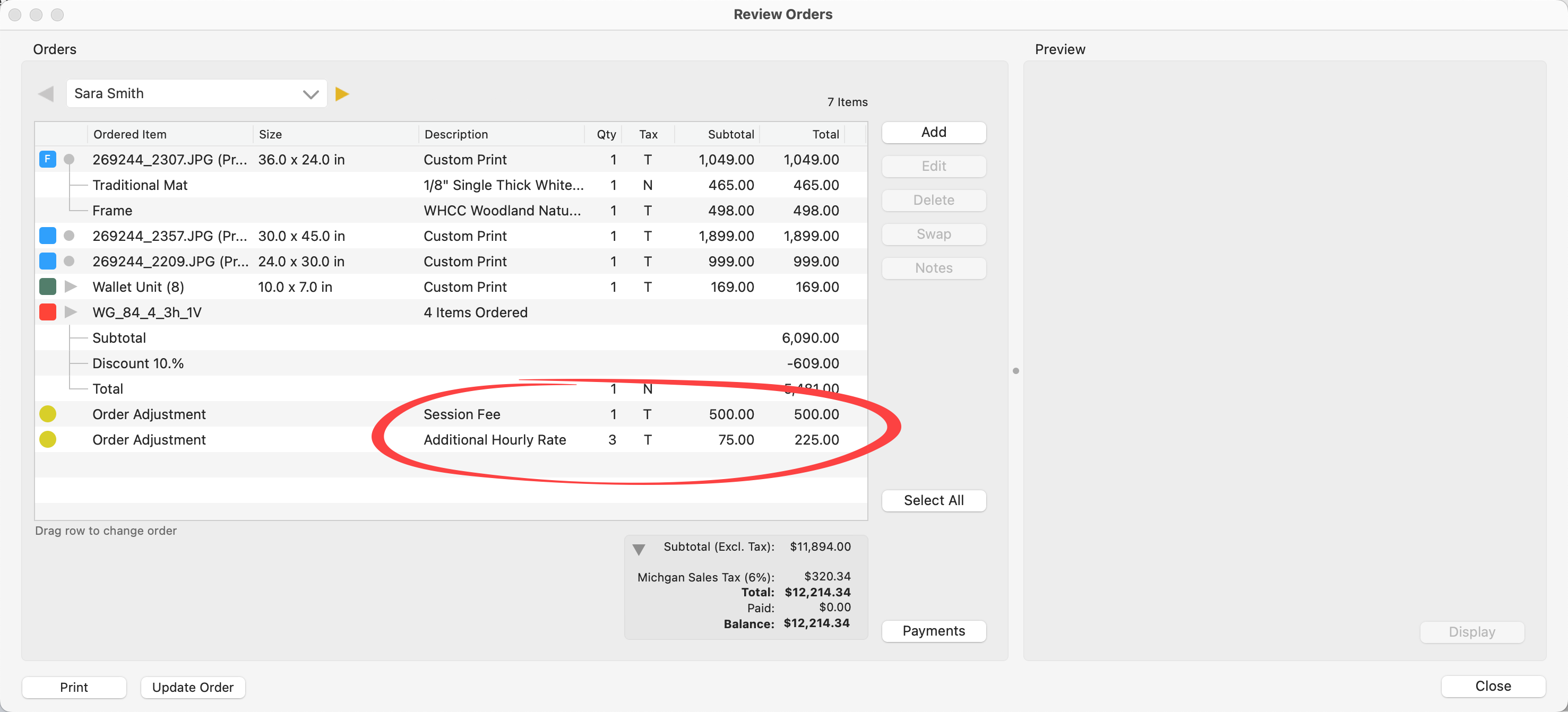Select the Traditional Mat row
The width and height of the screenshot is (1568, 712).
tap(140, 185)
